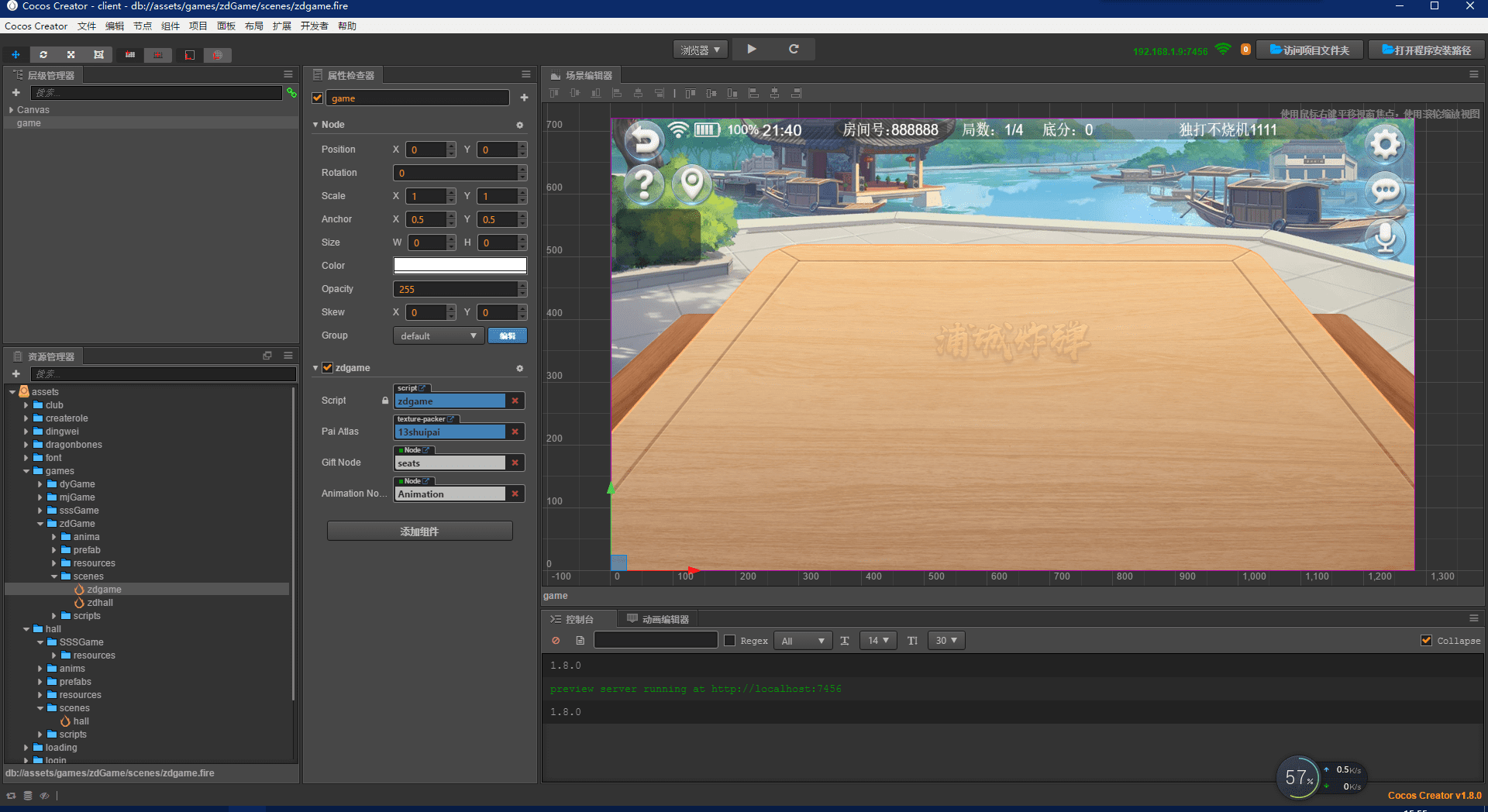Select the move transform tool
This screenshot has width=1488, height=812.
(15, 55)
